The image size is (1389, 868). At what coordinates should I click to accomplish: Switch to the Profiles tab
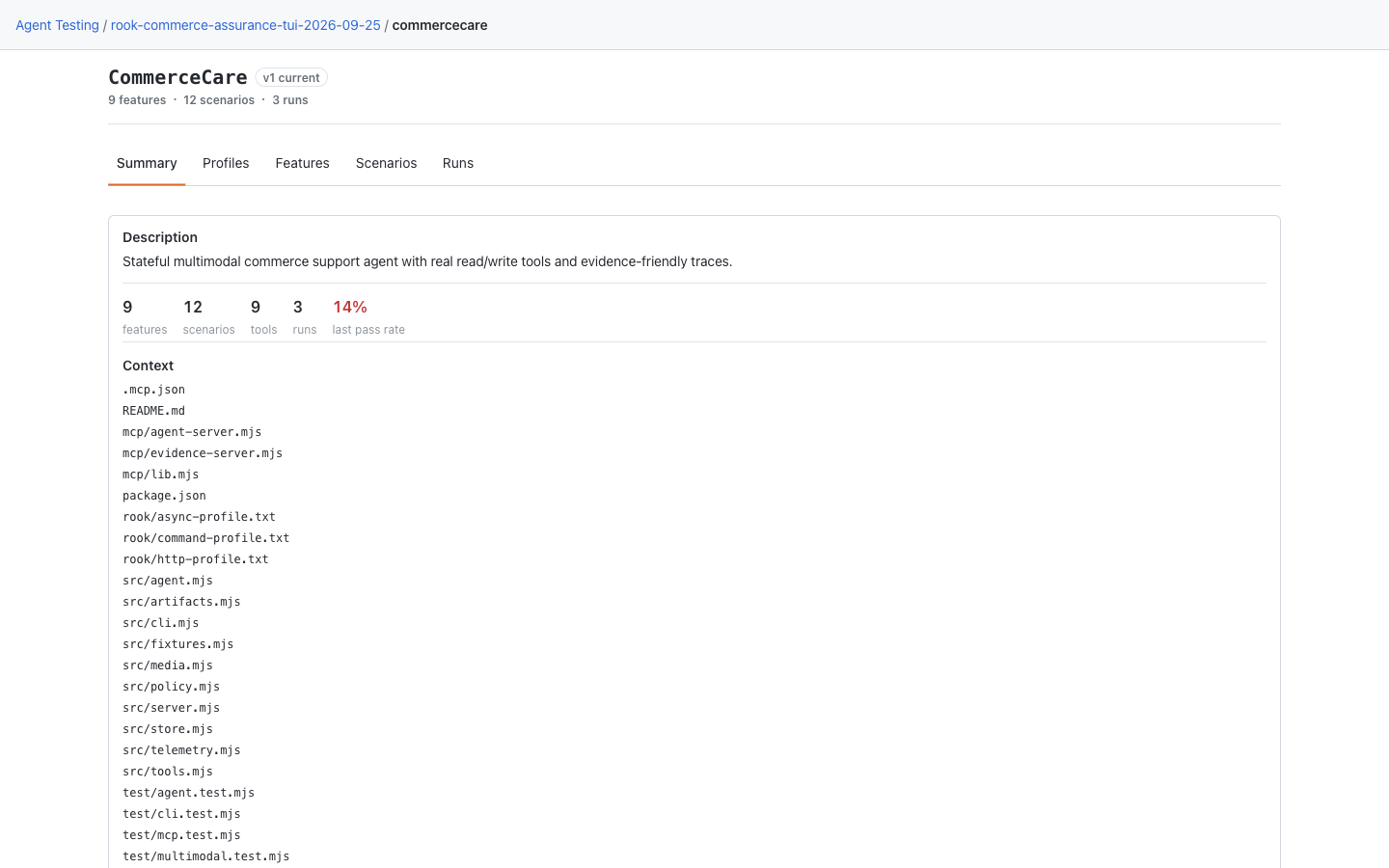[226, 163]
